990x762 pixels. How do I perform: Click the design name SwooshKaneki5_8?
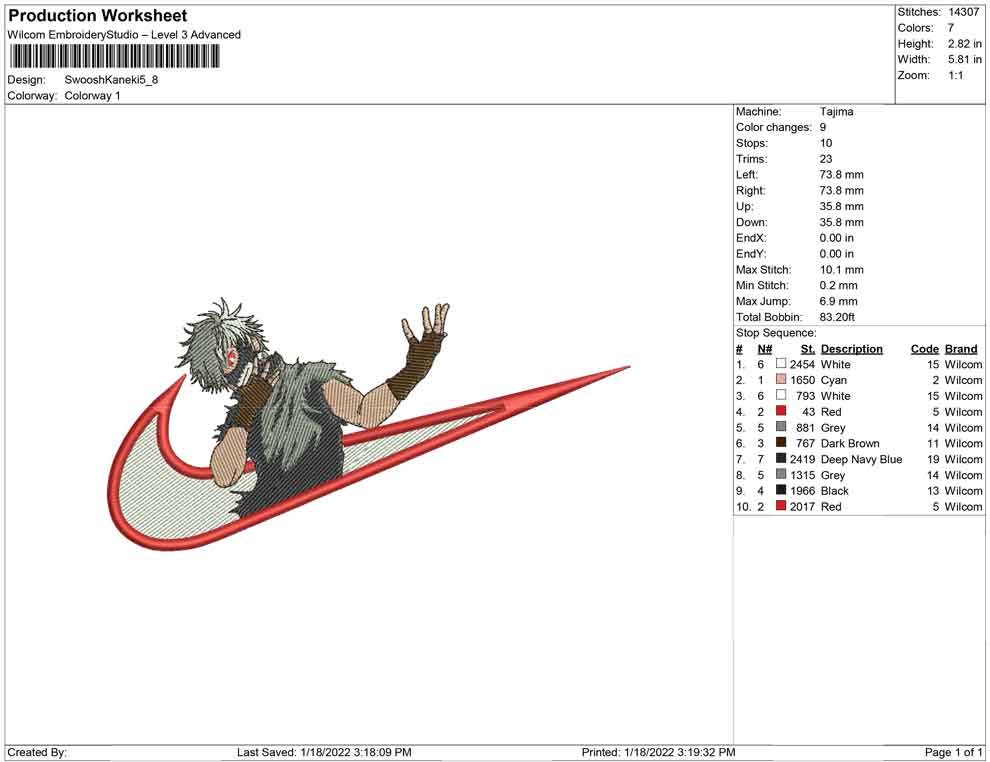click(111, 80)
